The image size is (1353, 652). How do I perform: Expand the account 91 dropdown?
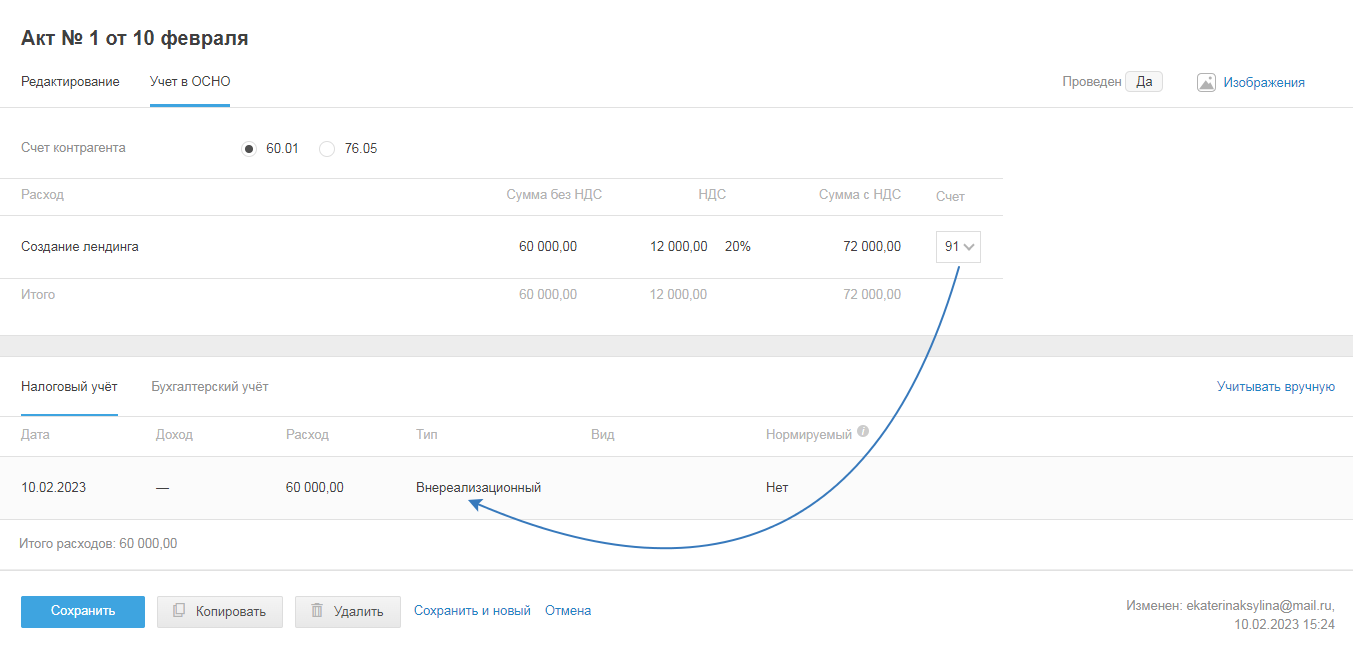[x=958, y=247]
